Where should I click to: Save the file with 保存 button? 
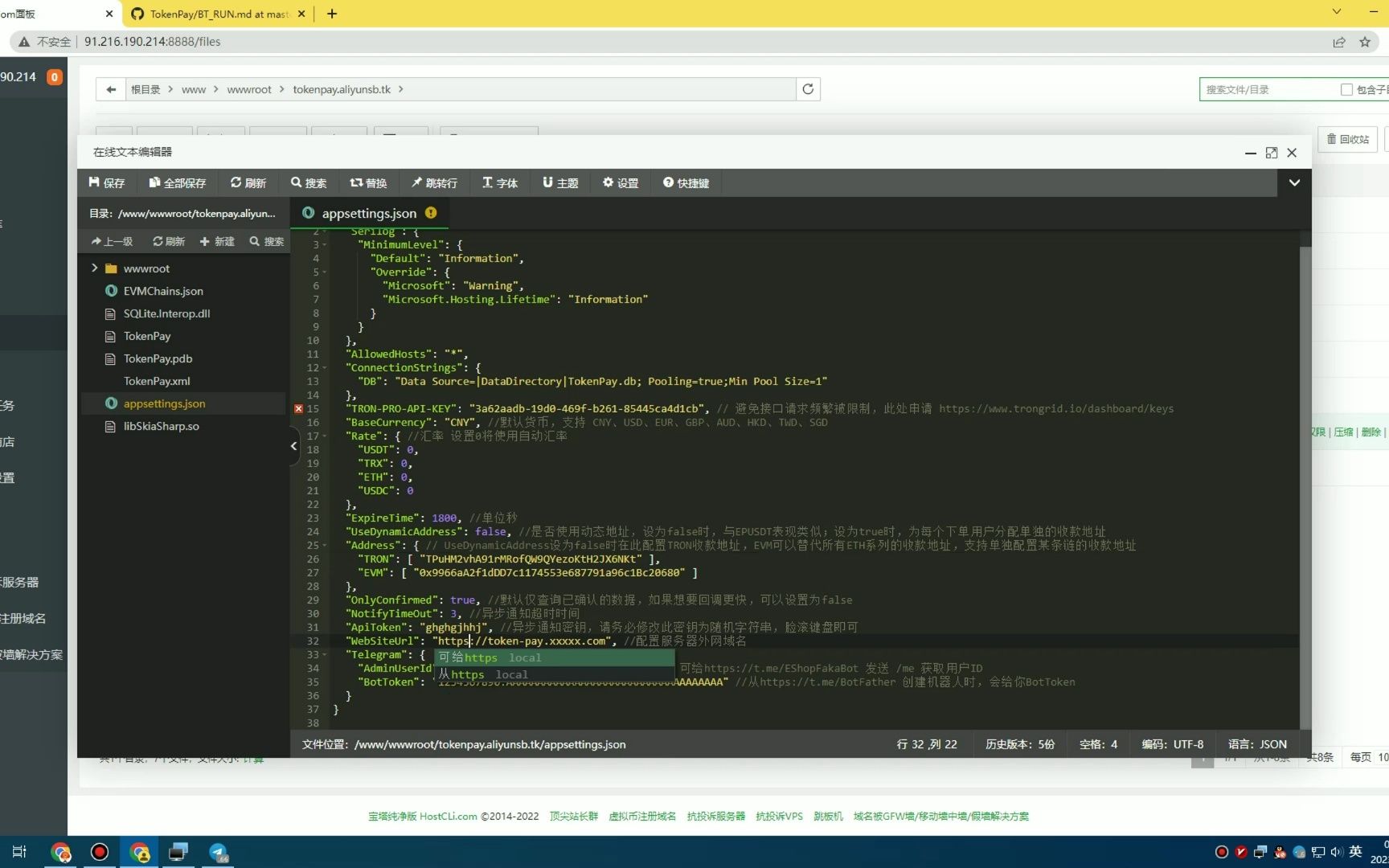[x=107, y=183]
